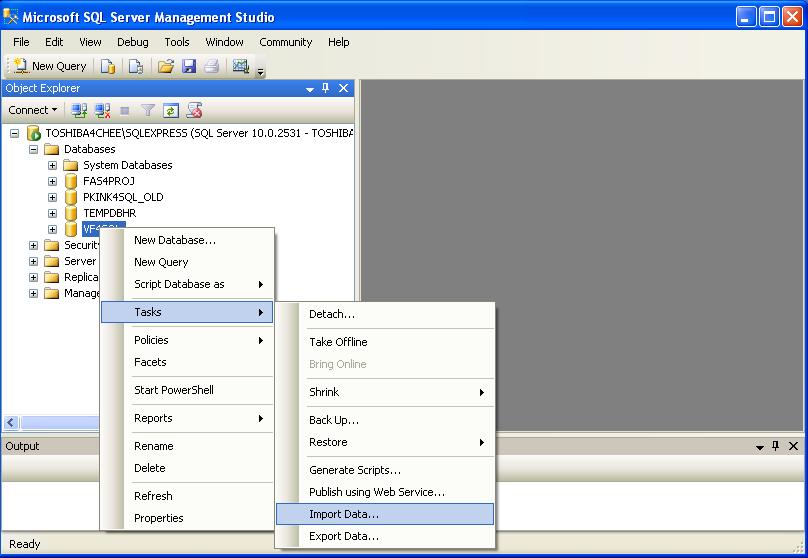Open the File menu

21,42
